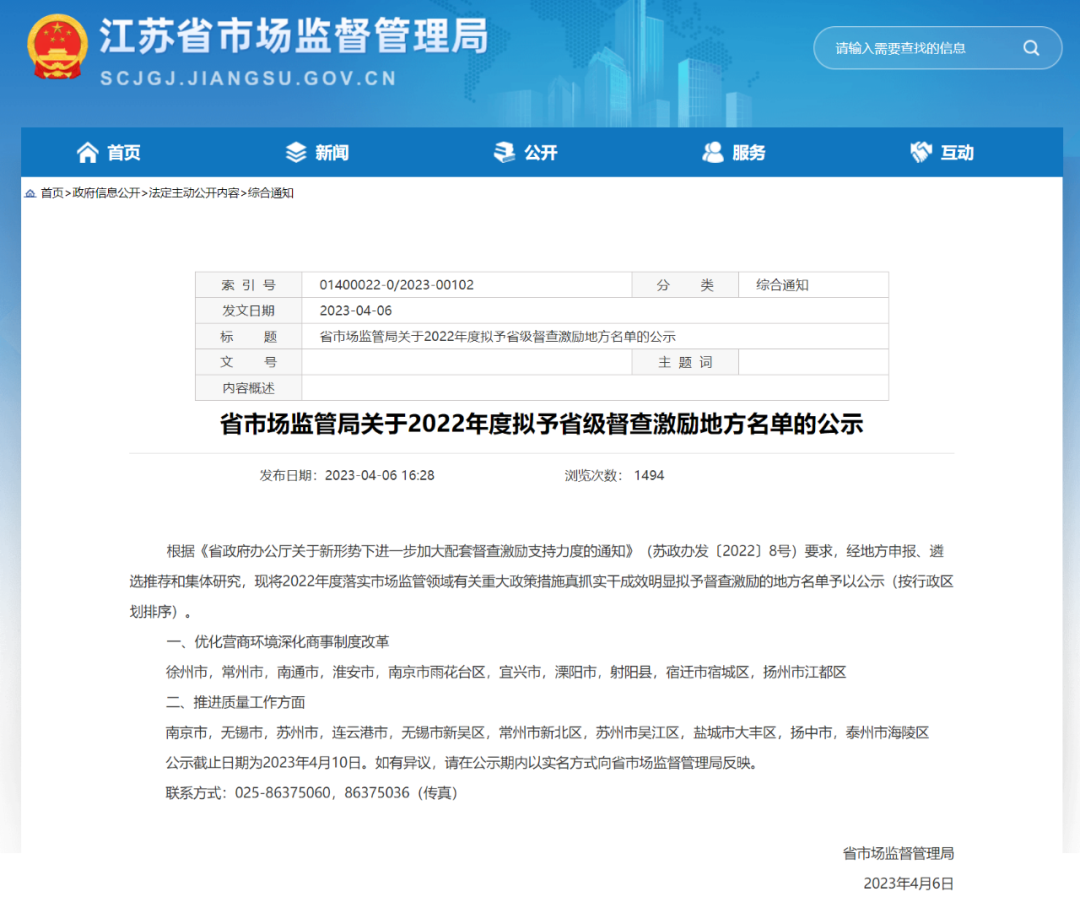Click 法定主动公开内容 breadcrumb link
This screenshot has width=1080, height=897.
[193, 193]
